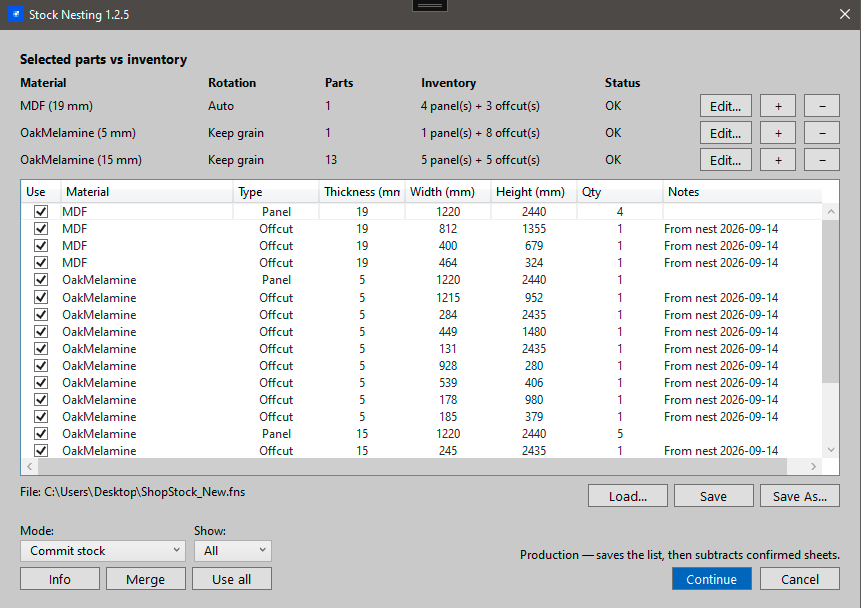Sort by the Width (mm) column header
The height and width of the screenshot is (608, 861).
coord(448,192)
